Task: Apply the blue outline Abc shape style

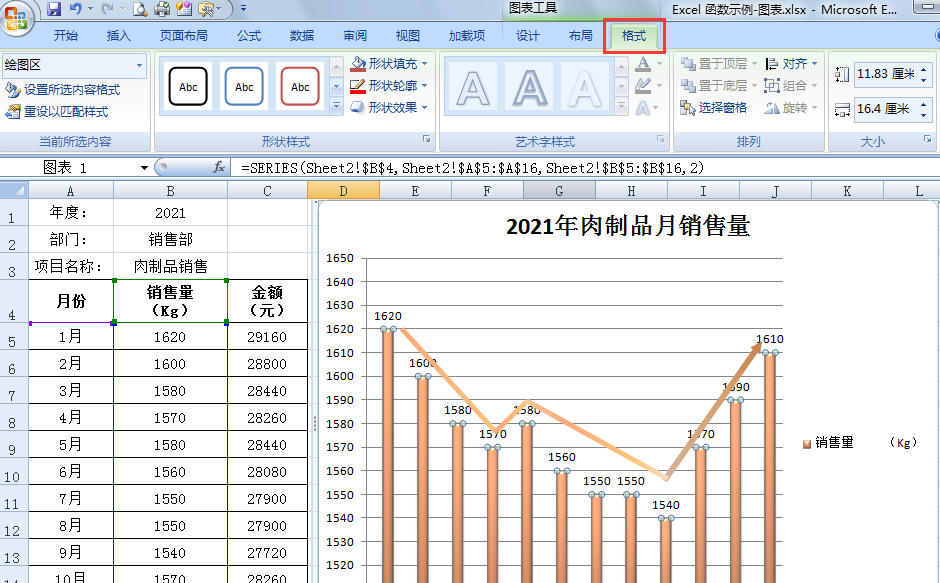Action: point(243,86)
